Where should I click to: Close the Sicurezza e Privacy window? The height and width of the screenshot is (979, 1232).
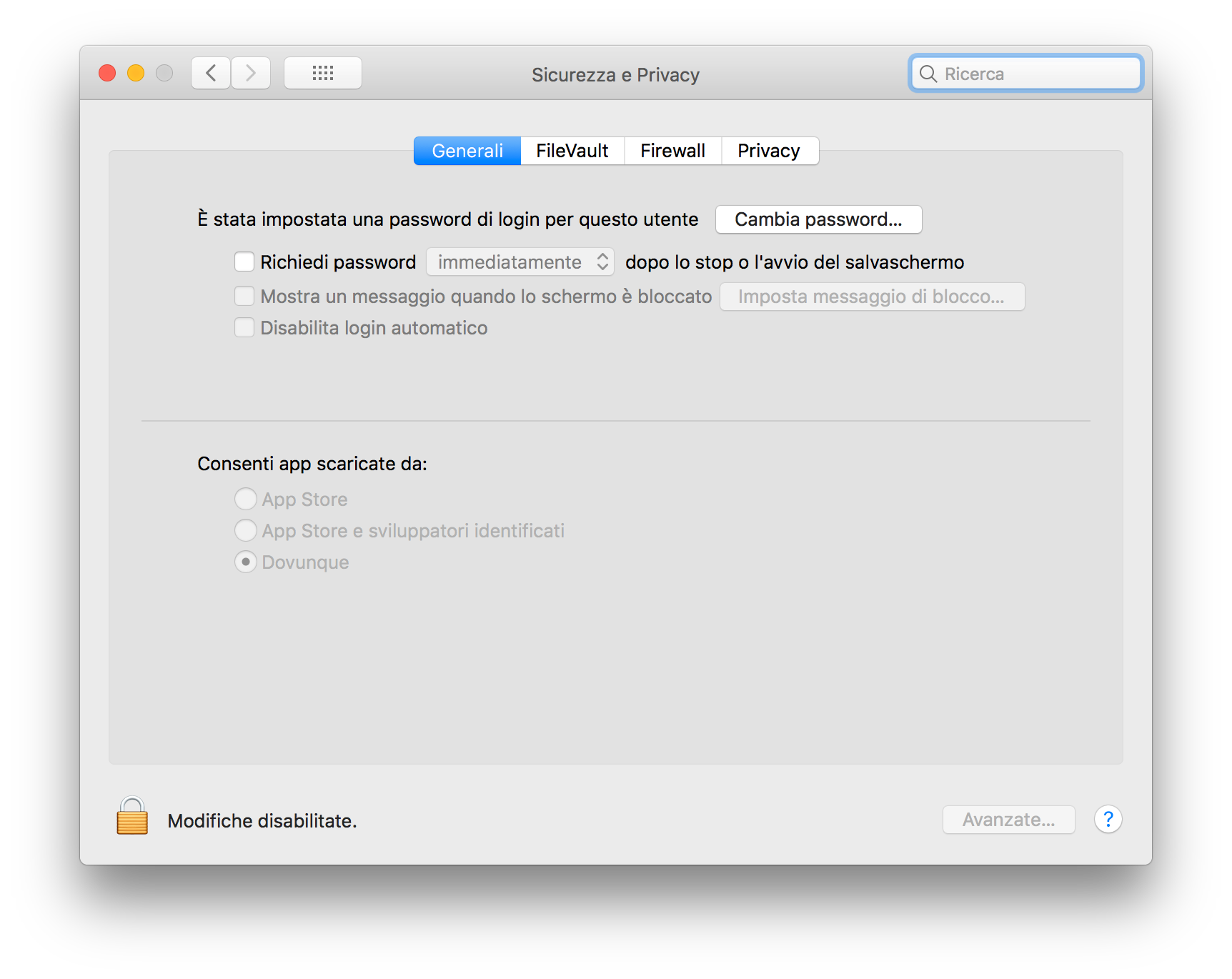coord(107,73)
